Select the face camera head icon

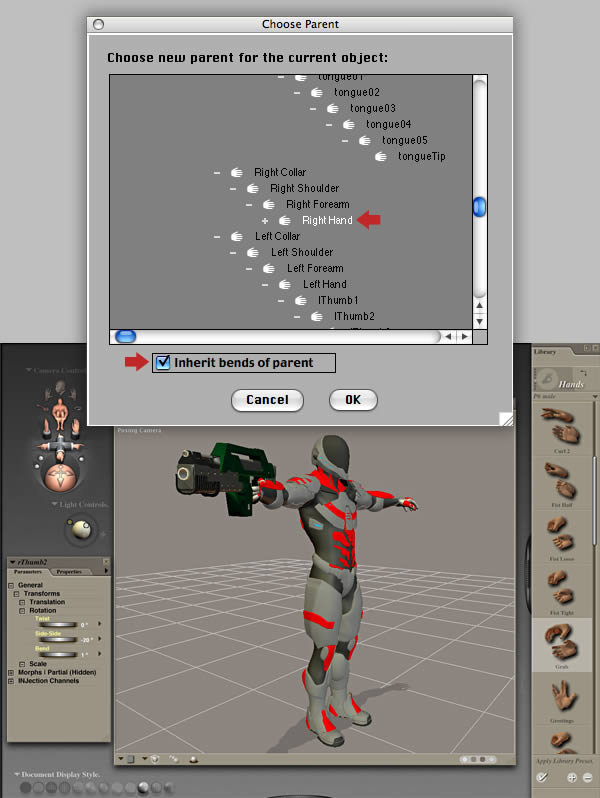(60, 388)
